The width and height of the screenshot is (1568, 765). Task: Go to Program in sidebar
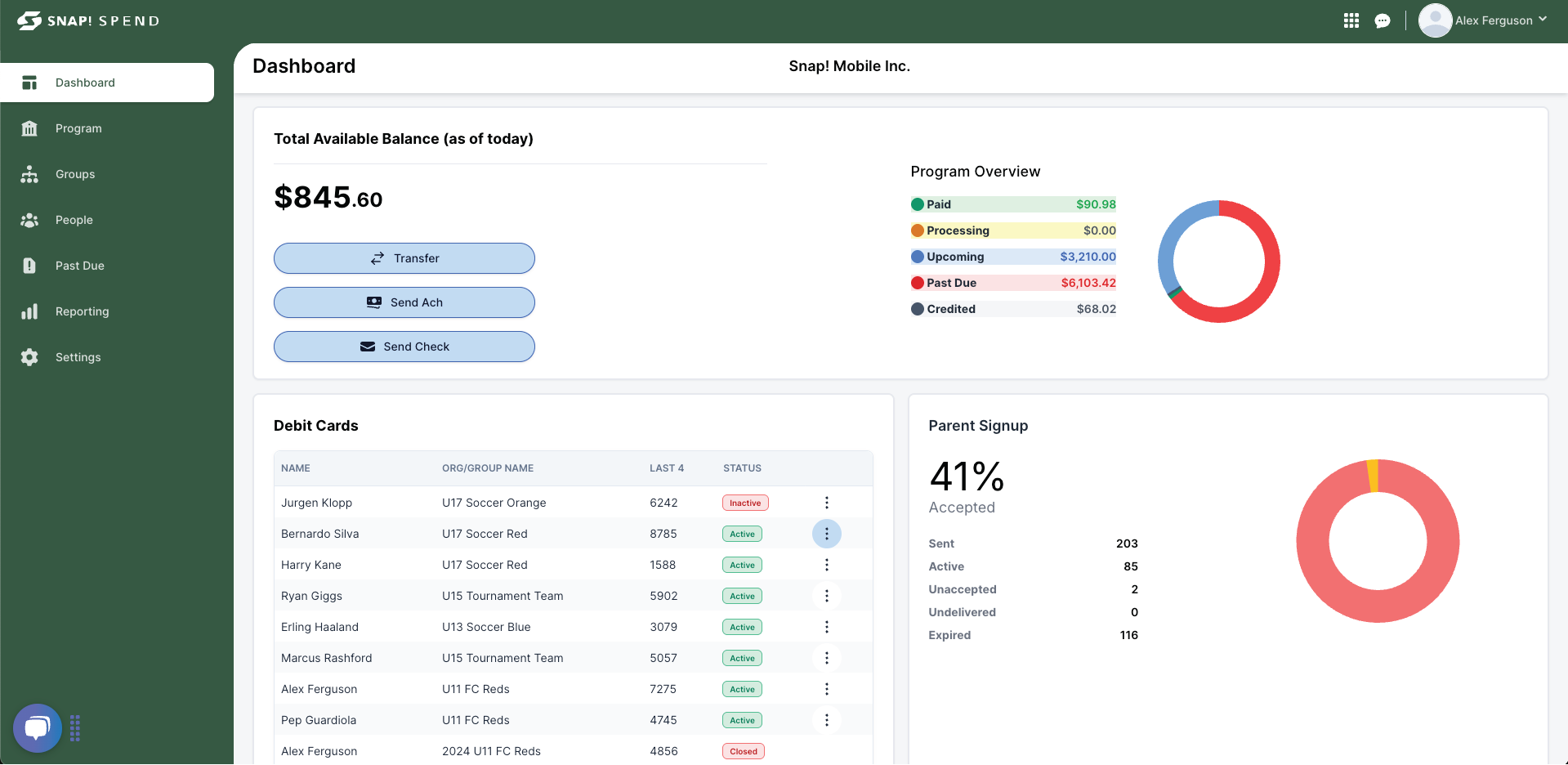click(78, 128)
